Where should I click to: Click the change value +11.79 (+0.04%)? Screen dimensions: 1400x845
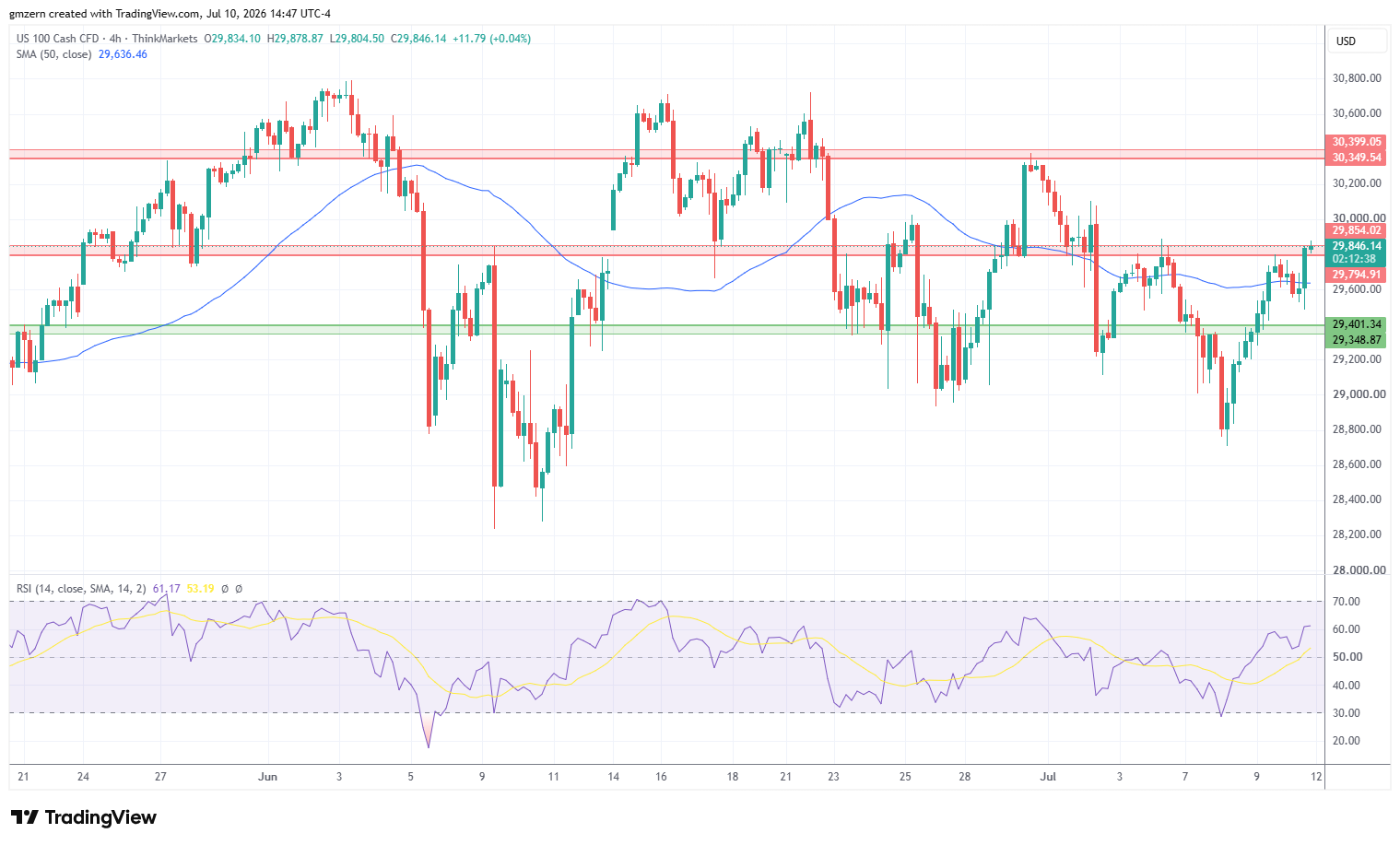click(x=492, y=39)
